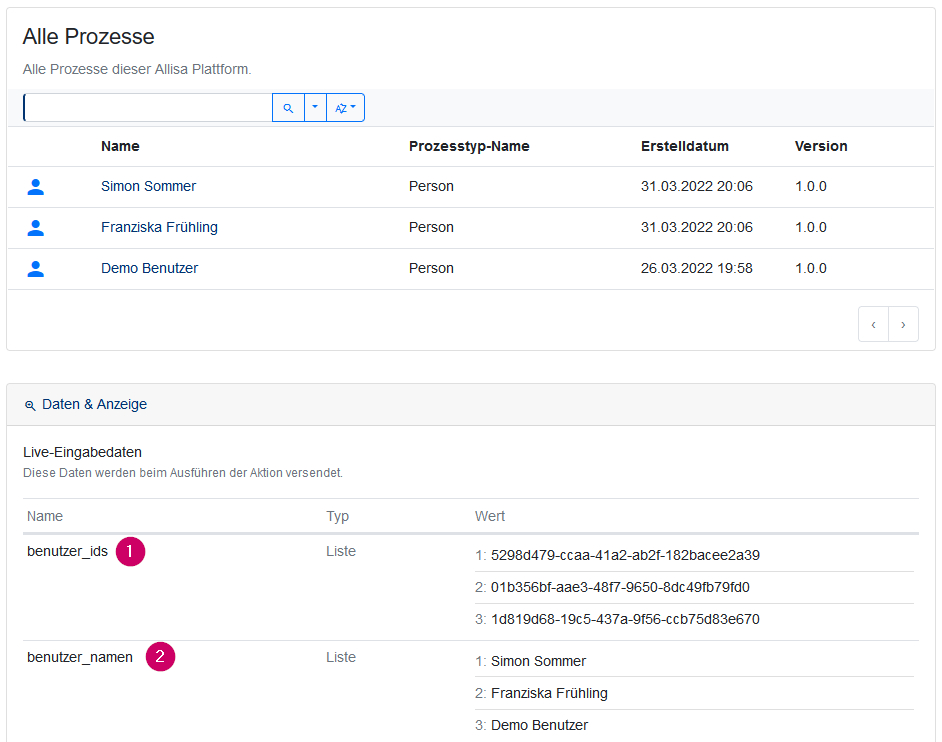
Task: Click the Daten & Anzeige magnifier icon
Action: [x=30, y=406]
